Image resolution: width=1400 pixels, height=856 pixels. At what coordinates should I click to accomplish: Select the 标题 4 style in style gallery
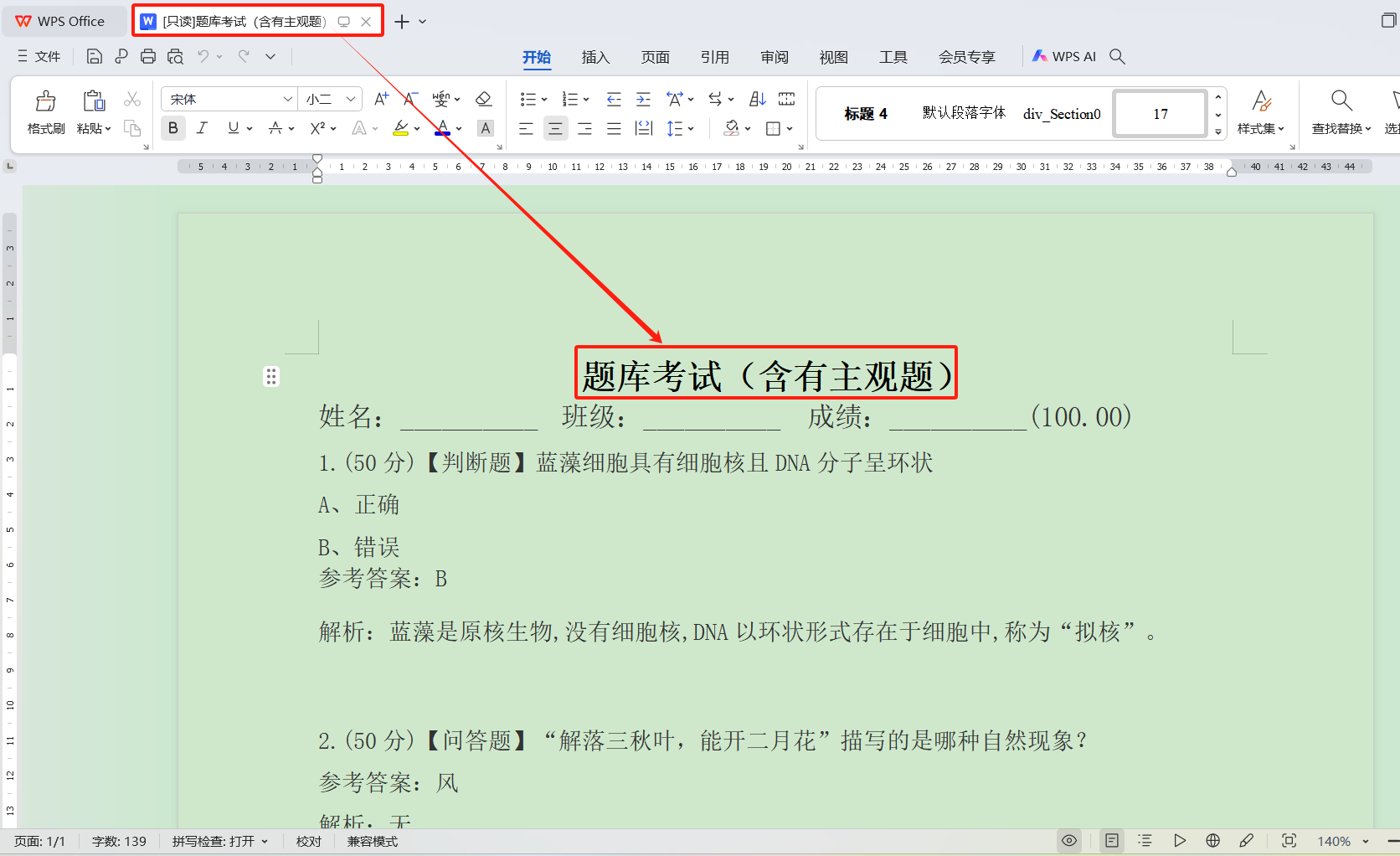pos(865,113)
